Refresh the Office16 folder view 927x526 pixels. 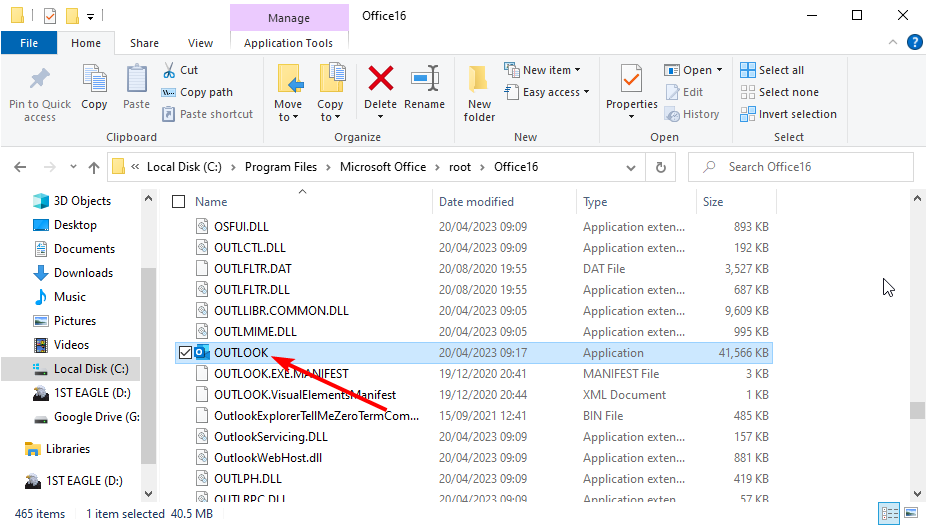[x=661, y=167]
